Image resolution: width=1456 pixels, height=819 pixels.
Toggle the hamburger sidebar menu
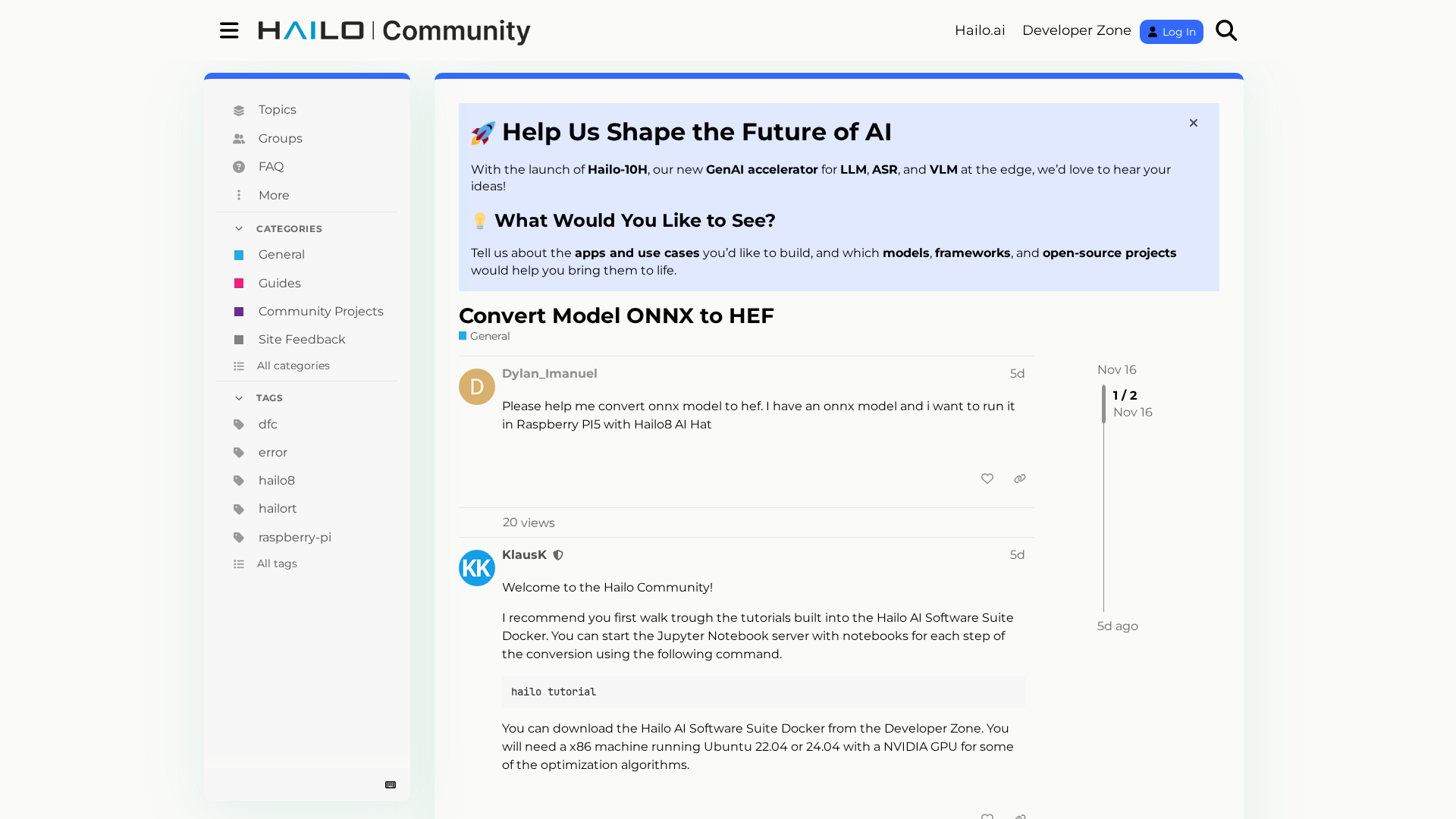(229, 30)
